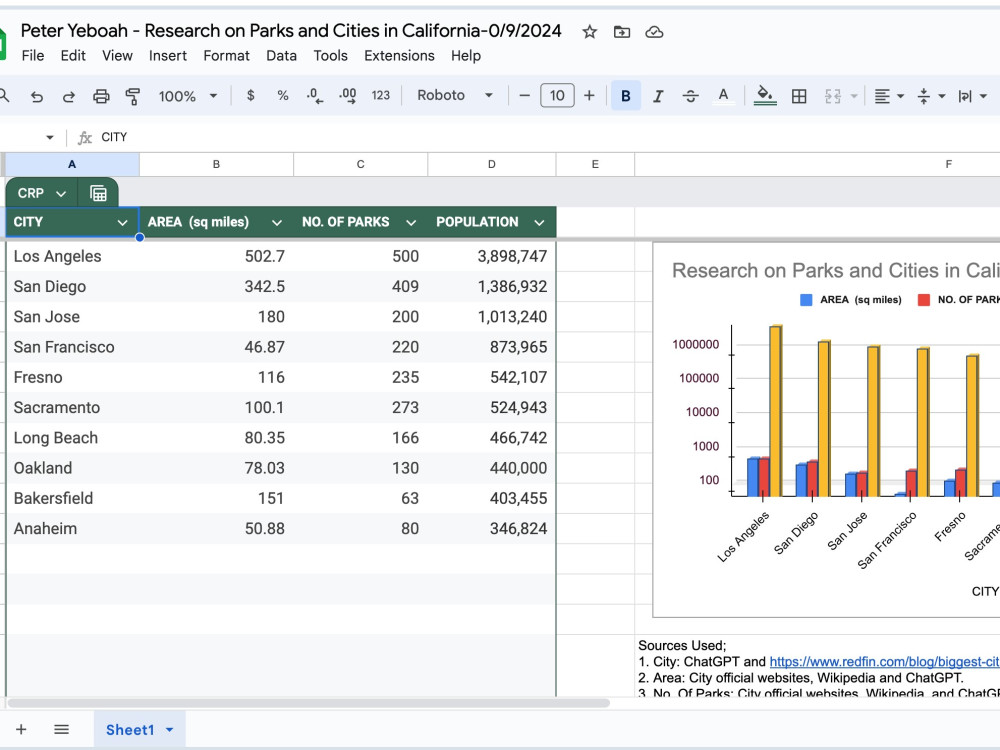Click the move to folder icon
The width and height of the screenshot is (1000, 750).
tap(622, 32)
